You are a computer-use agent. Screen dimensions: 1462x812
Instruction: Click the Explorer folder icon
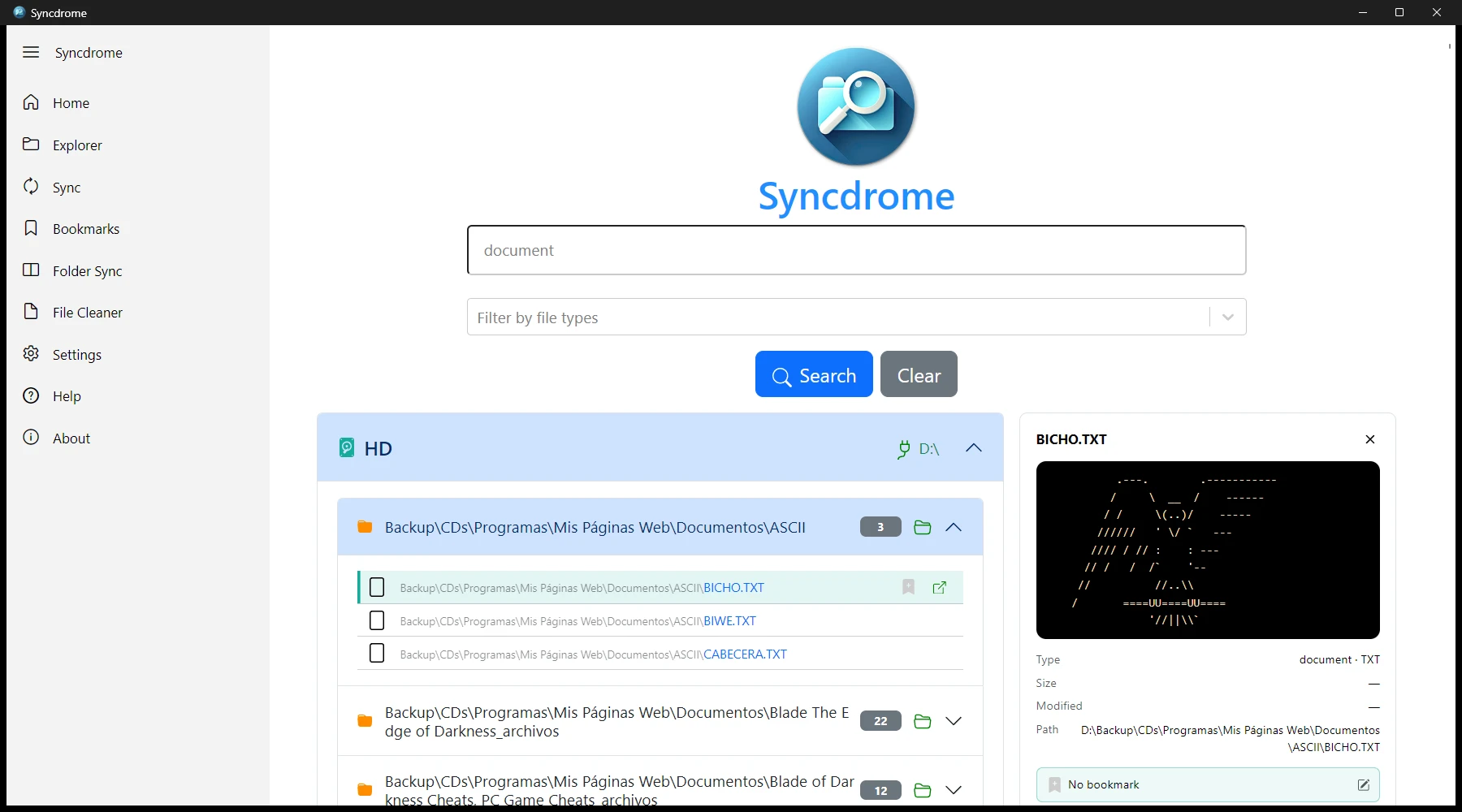(x=31, y=144)
